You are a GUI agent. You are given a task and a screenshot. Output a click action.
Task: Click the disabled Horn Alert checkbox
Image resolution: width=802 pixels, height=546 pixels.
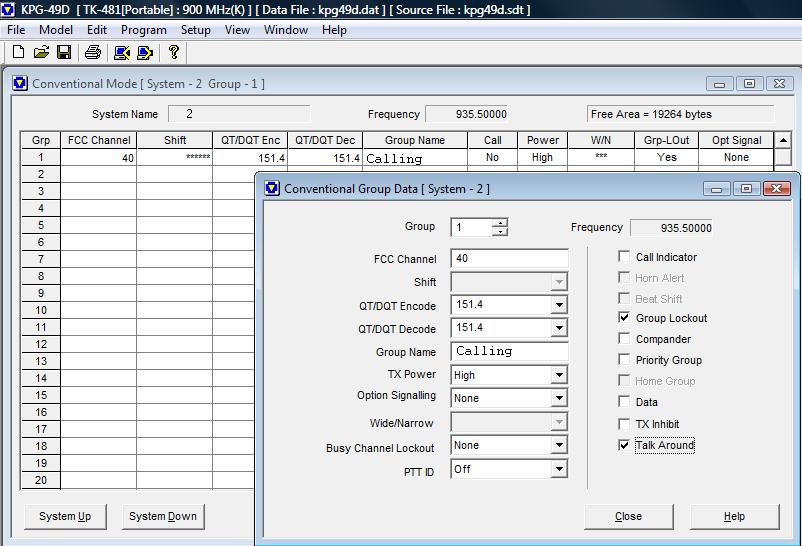624,277
